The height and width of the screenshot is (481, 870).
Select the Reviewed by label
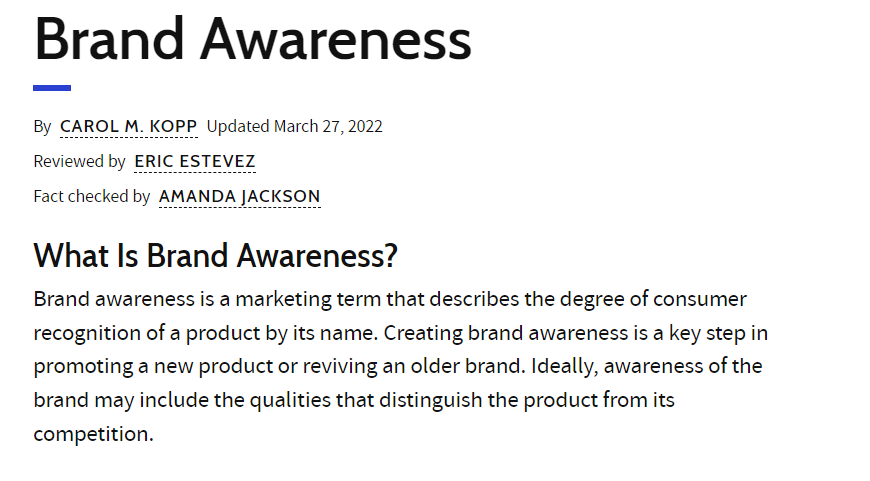pyautogui.click(x=79, y=161)
